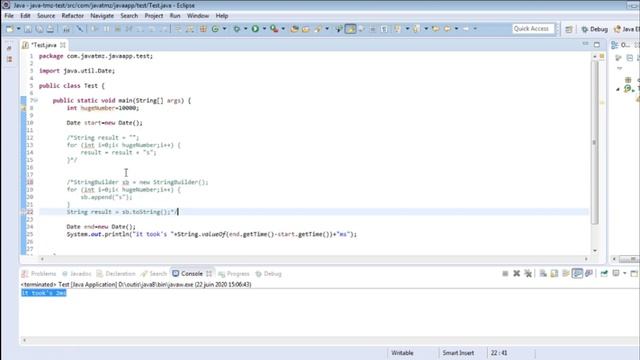Run the program with green Run icon
Viewport: 640px width, 360px height.
tap(255, 29)
